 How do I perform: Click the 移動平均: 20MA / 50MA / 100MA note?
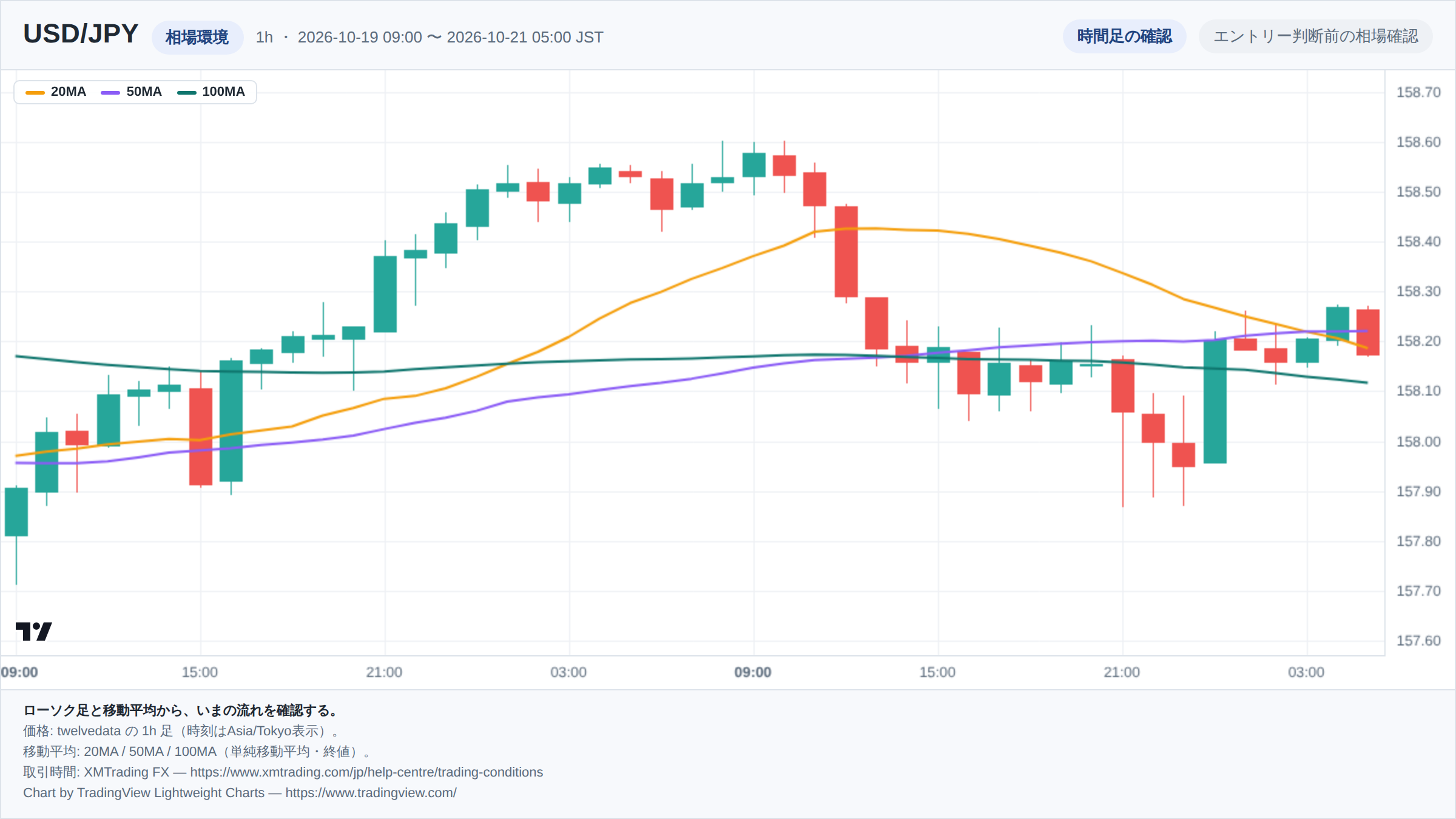click(197, 752)
